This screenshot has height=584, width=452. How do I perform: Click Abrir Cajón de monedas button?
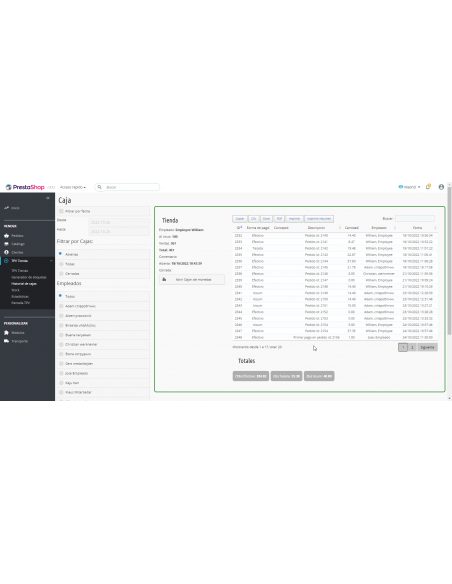(x=192, y=279)
